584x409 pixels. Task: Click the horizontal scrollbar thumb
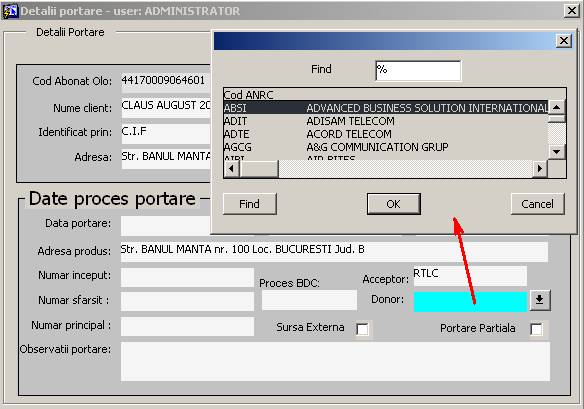pos(259,169)
